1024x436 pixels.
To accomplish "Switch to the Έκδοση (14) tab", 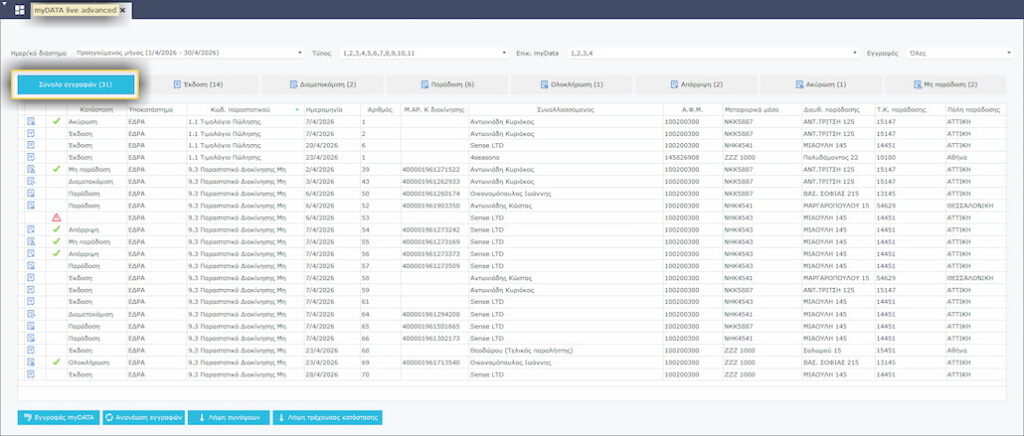I will [x=199, y=85].
